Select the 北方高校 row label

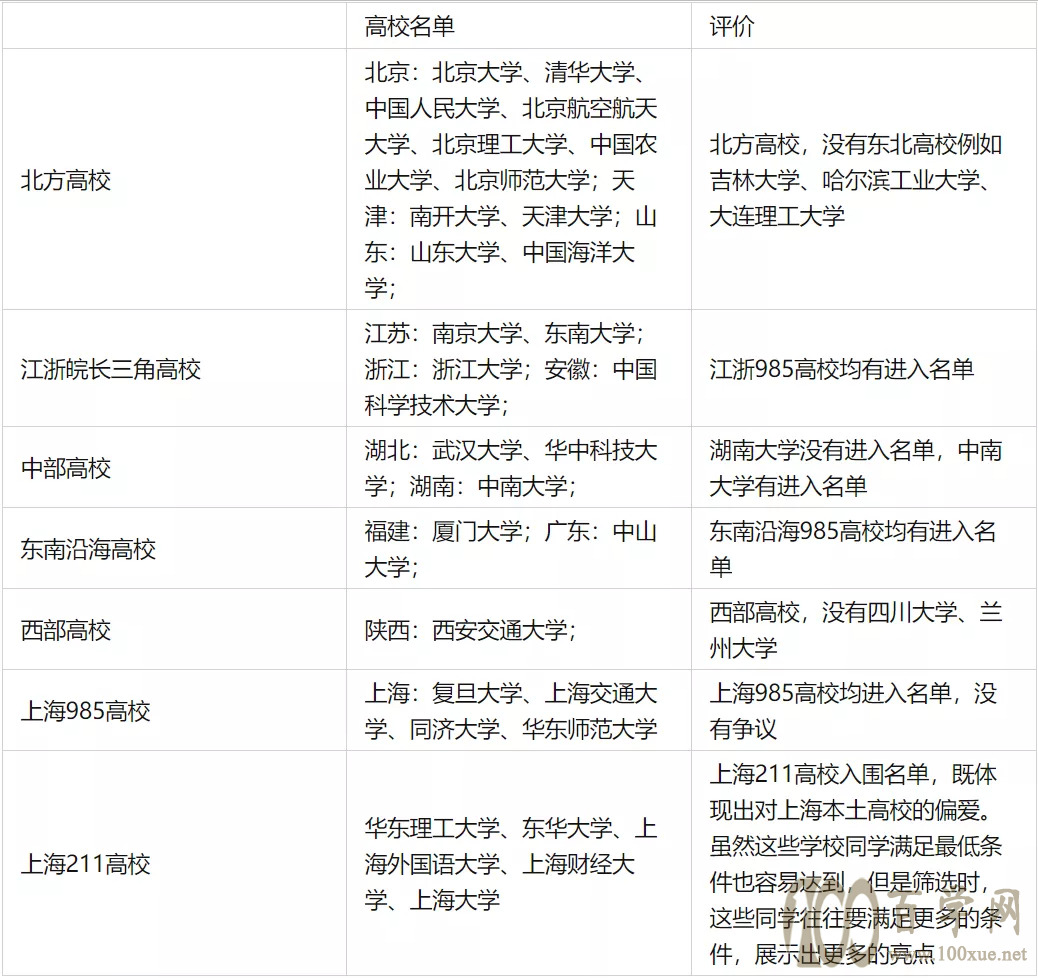[66, 180]
